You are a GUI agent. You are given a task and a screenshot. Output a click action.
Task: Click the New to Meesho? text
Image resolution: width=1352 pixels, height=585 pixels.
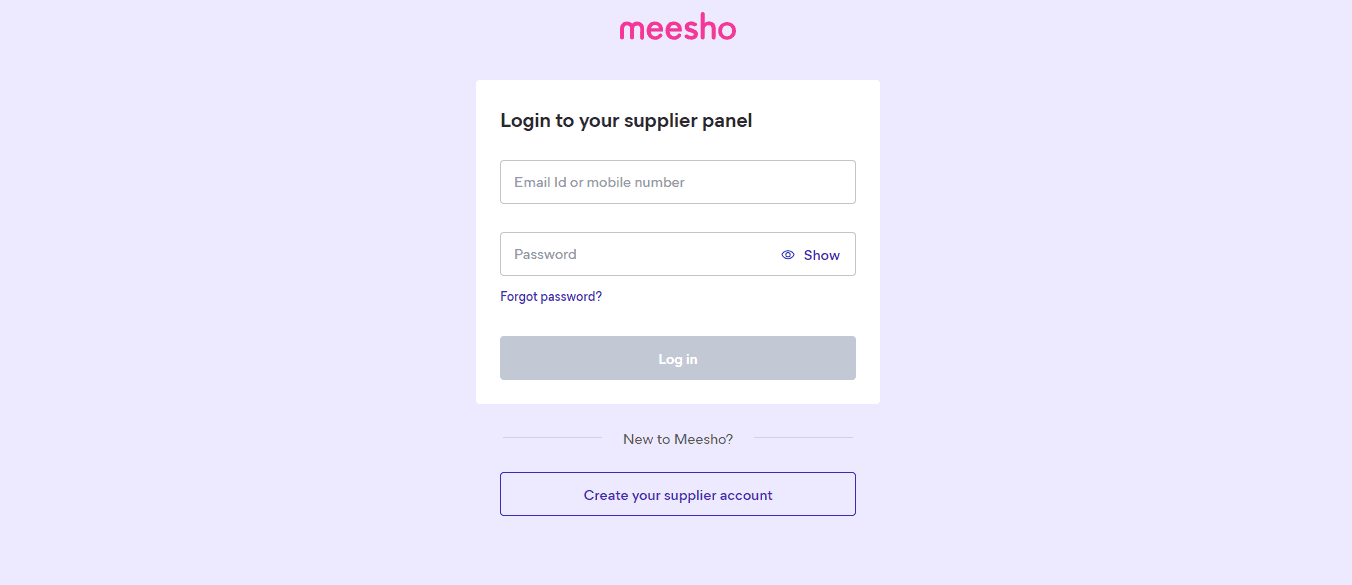click(x=677, y=439)
